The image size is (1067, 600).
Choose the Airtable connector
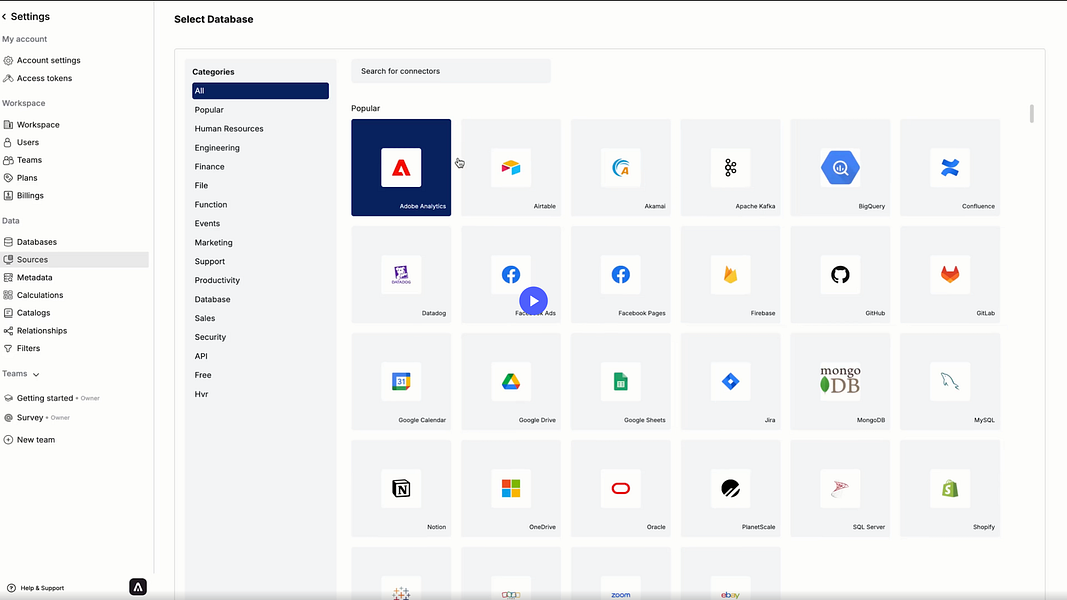tap(511, 167)
